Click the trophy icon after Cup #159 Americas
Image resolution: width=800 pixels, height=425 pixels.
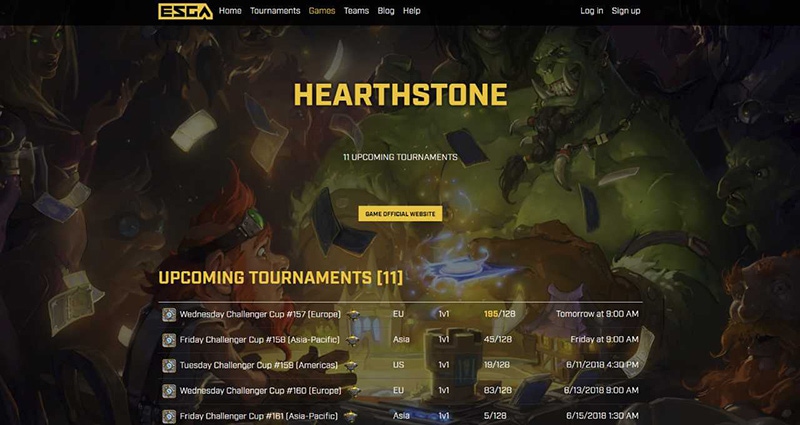pyautogui.click(x=350, y=366)
